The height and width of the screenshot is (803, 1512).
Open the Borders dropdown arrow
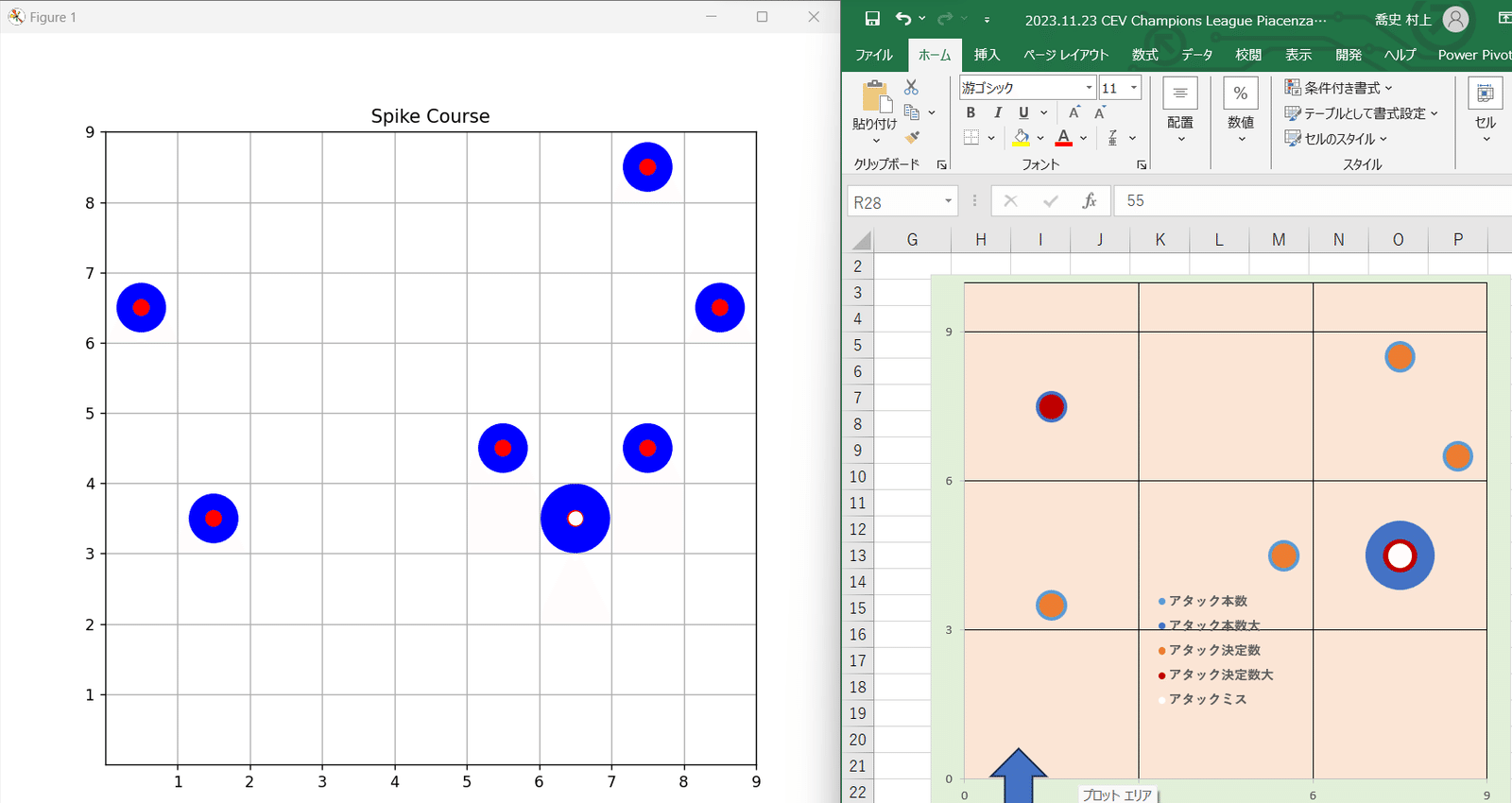click(x=991, y=138)
